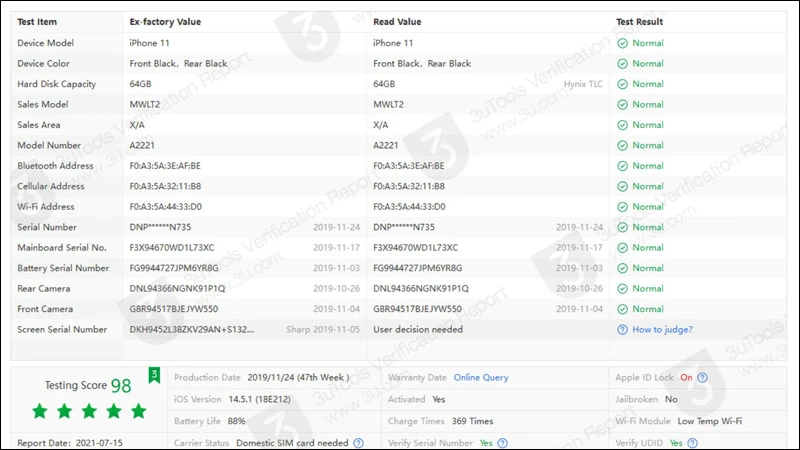The image size is (800, 450).
Task: Click Normal check icon in Device Model row
Action: (623, 43)
